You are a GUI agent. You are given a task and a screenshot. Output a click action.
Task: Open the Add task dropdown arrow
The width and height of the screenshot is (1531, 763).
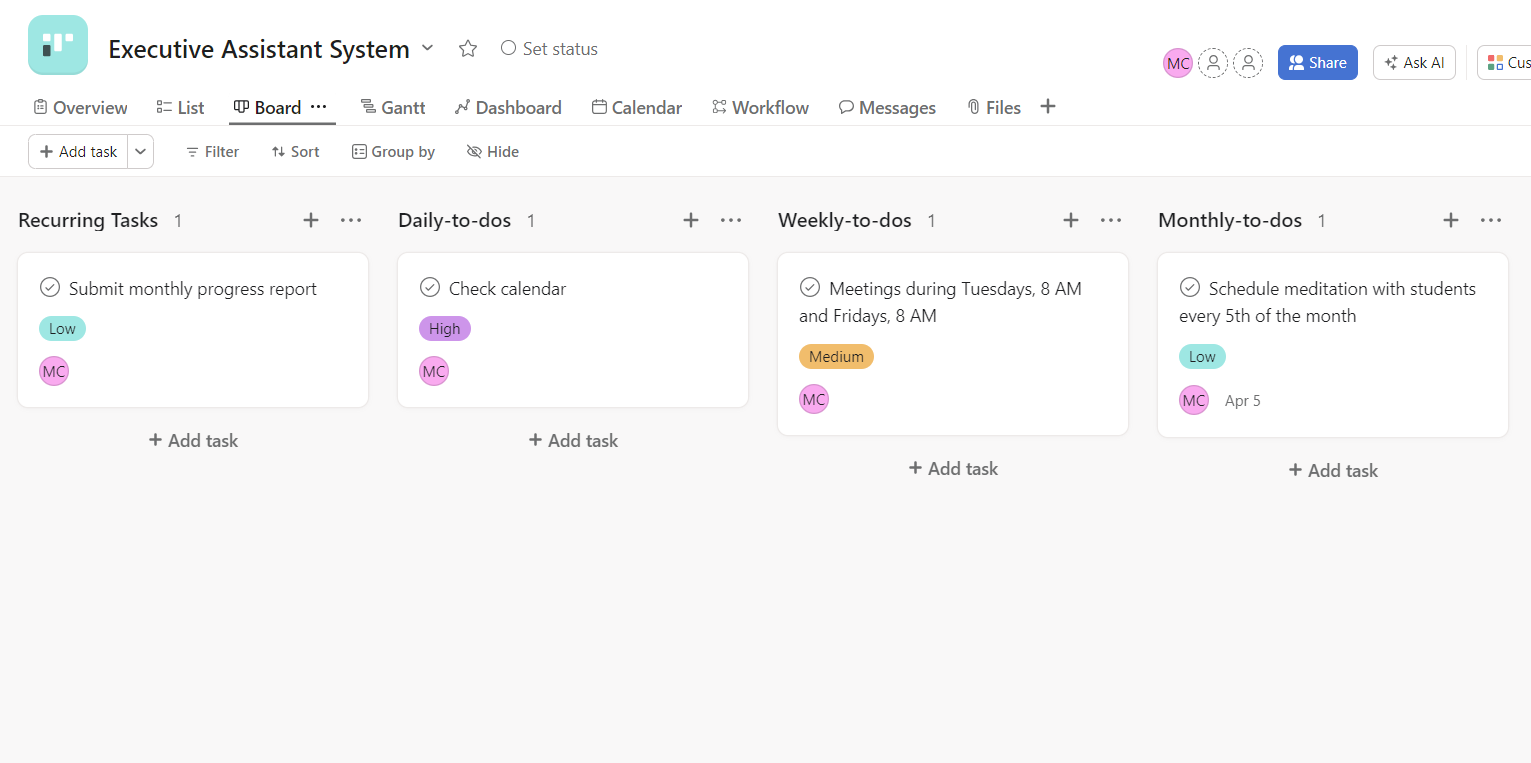pyautogui.click(x=141, y=152)
